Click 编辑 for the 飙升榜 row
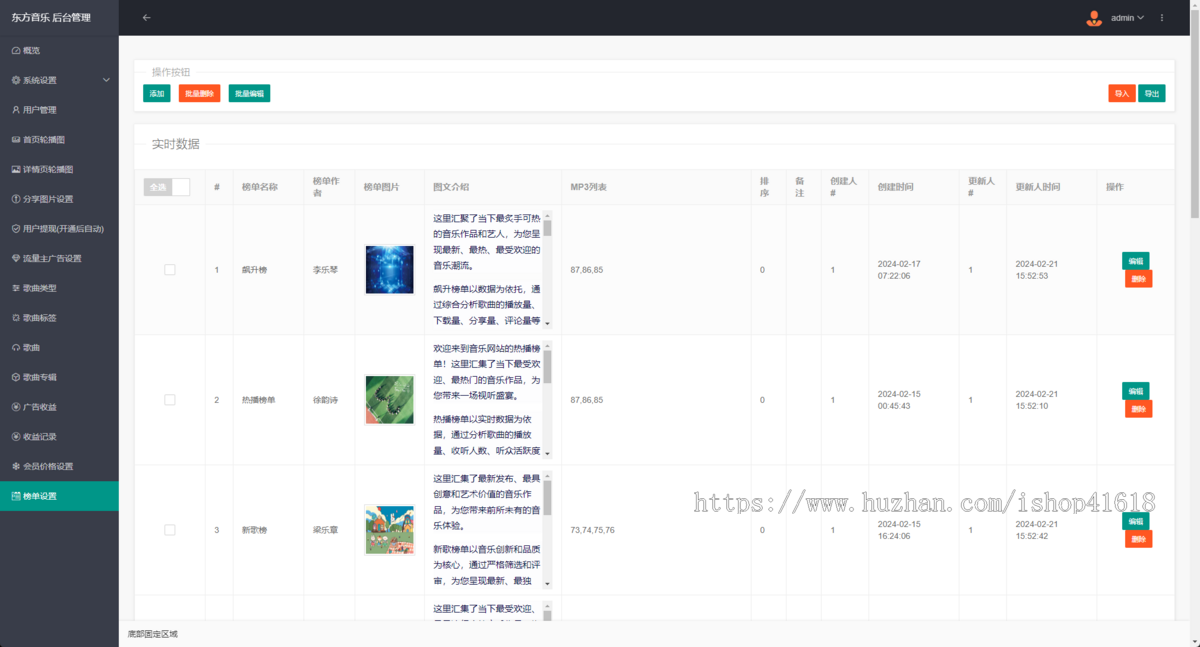 pos(1136,261)
